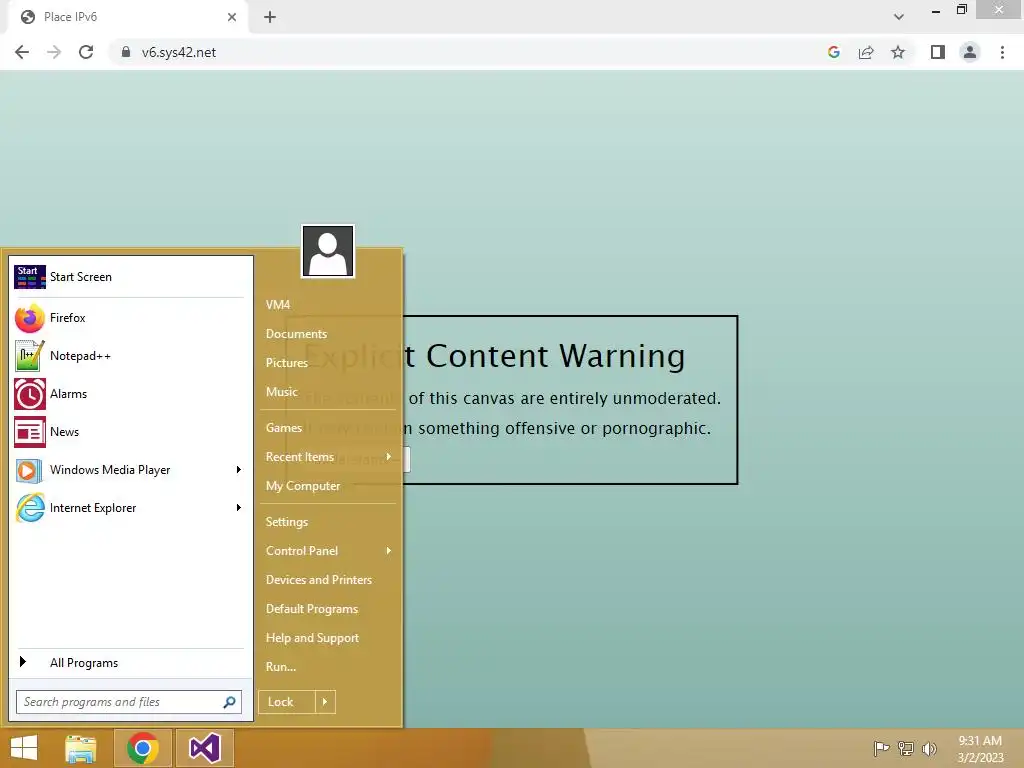The height and width of the screenshot is (768, 1024).
Task: Expand the Recent Items submenu arrow
Action: [x=389, y=457]
